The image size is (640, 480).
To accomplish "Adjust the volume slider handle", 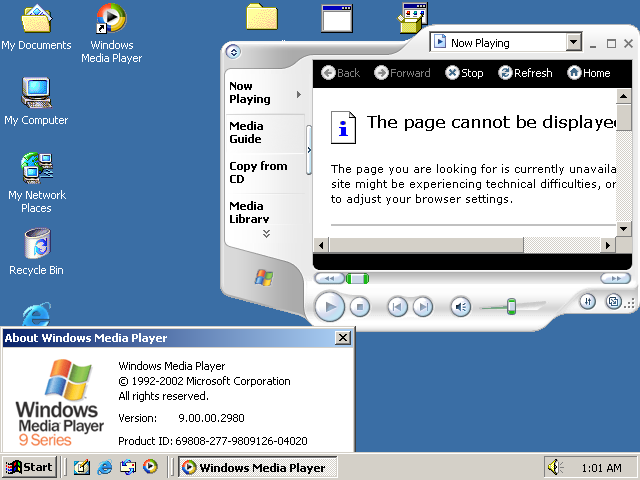I will point(511,306).
